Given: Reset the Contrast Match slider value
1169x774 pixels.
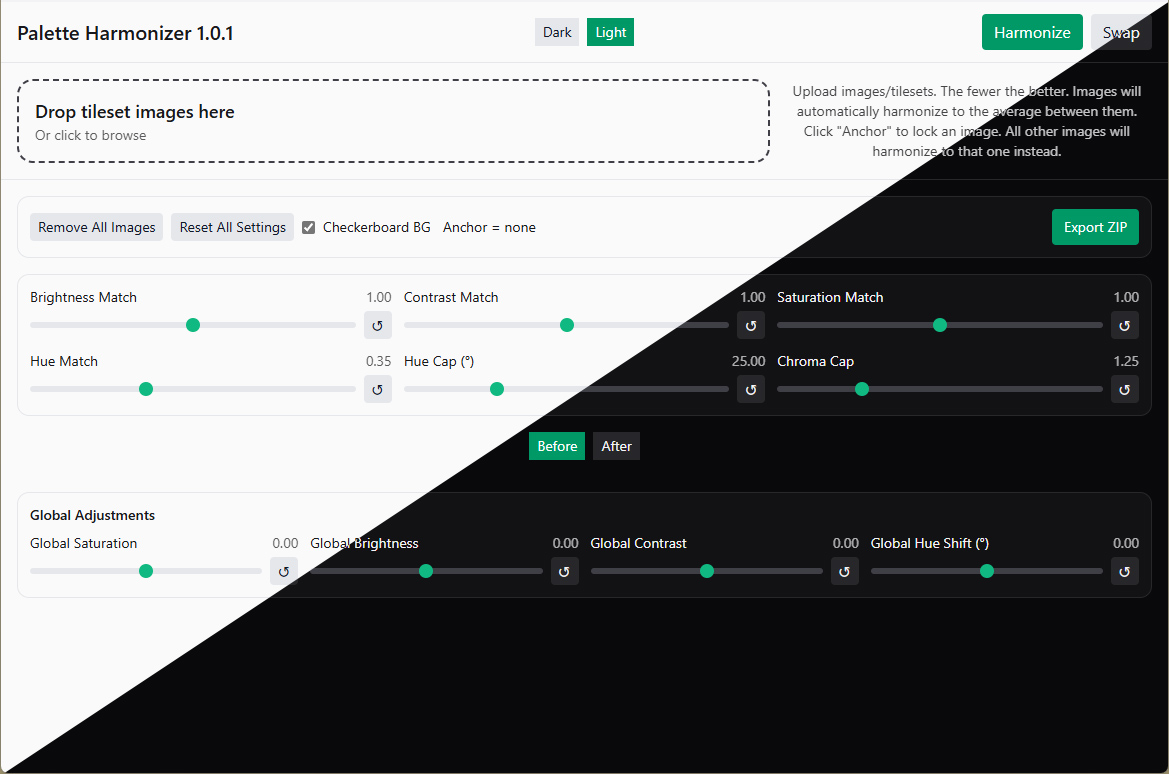Looking at the screenshot, I should click(751, 325).
